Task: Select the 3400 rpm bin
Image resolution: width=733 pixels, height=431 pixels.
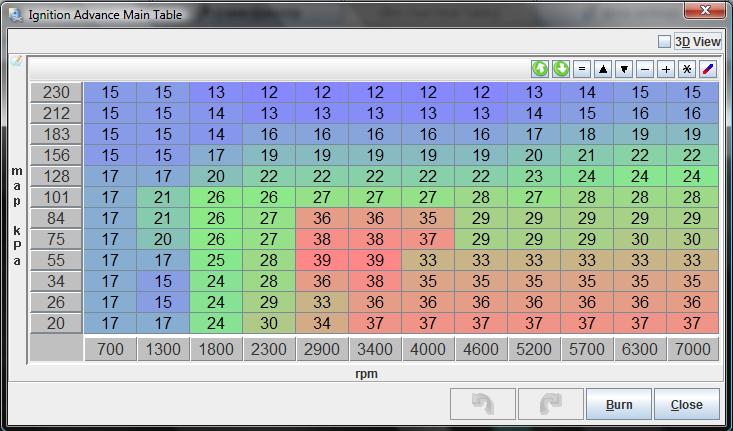Action: [375, 349]
